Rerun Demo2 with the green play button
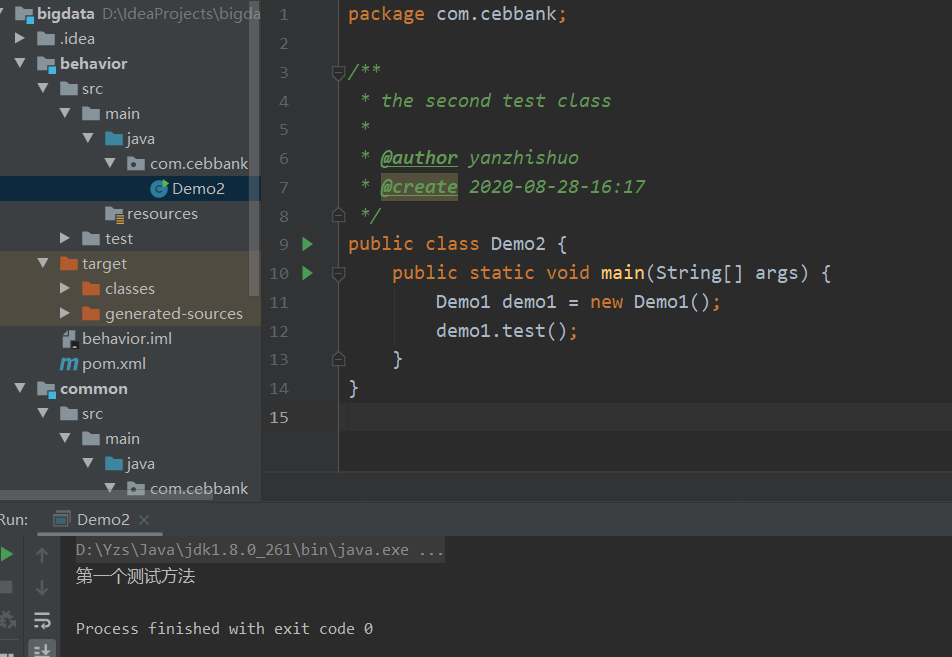Viewport: 952px width, 657px height. pyautogui.click(x=7, y=554)
